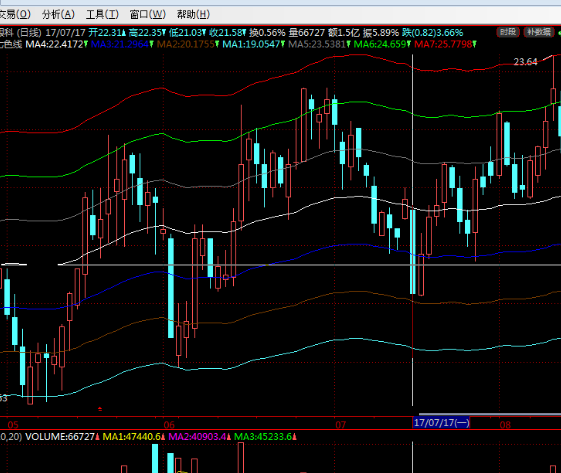Click the yellow MA1:47440.6 volume average
The height and width of the screenshot is (473, 561).
[132, 437]
